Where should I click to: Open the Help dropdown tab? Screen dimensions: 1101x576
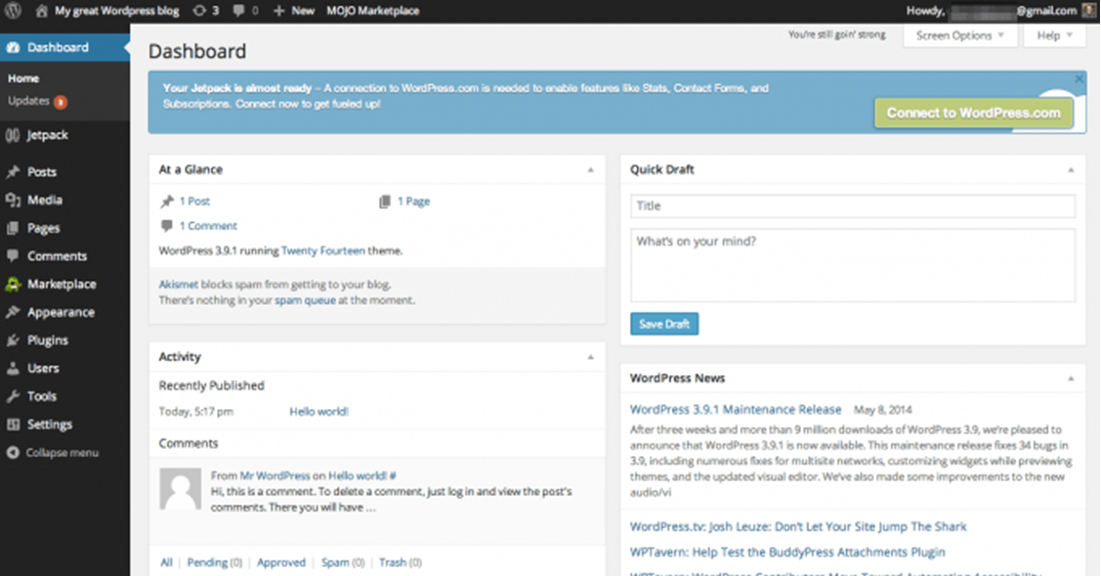(x=1055, y=35)
